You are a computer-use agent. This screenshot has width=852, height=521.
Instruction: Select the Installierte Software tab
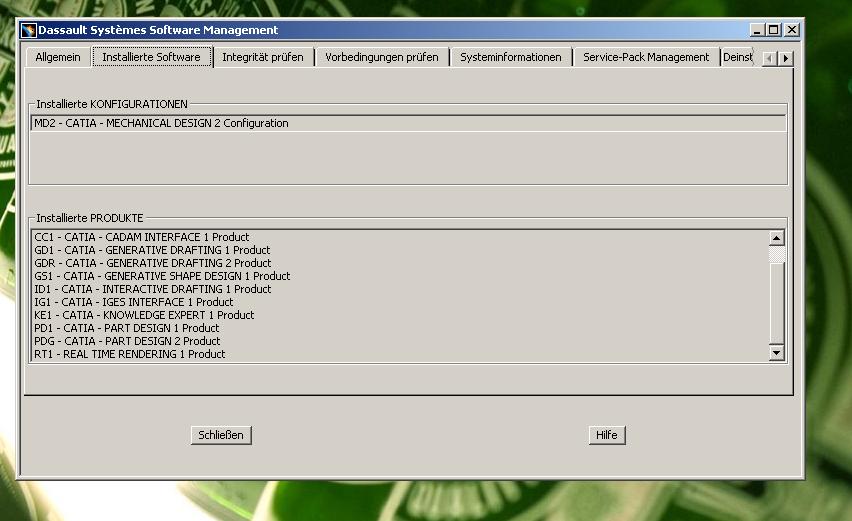[152, 57]
